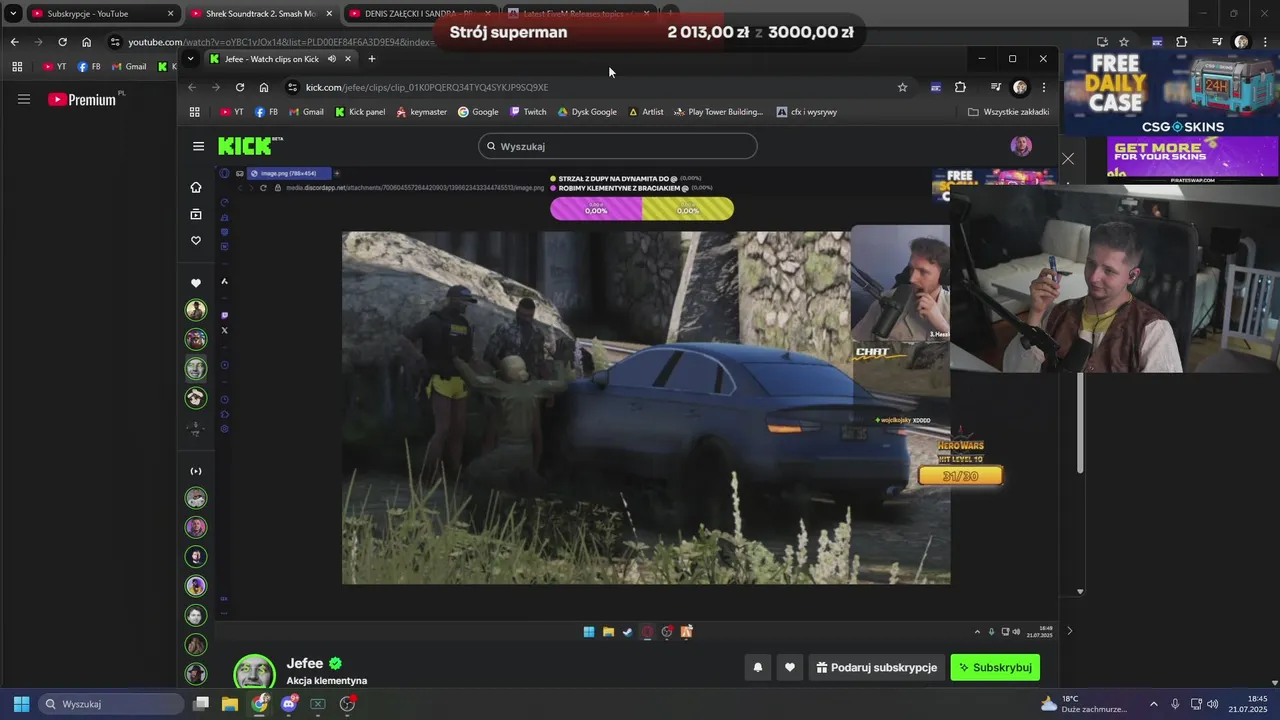Go to Kick Home via sidebar house icon
1280x720 pixels.
point(196,187)
